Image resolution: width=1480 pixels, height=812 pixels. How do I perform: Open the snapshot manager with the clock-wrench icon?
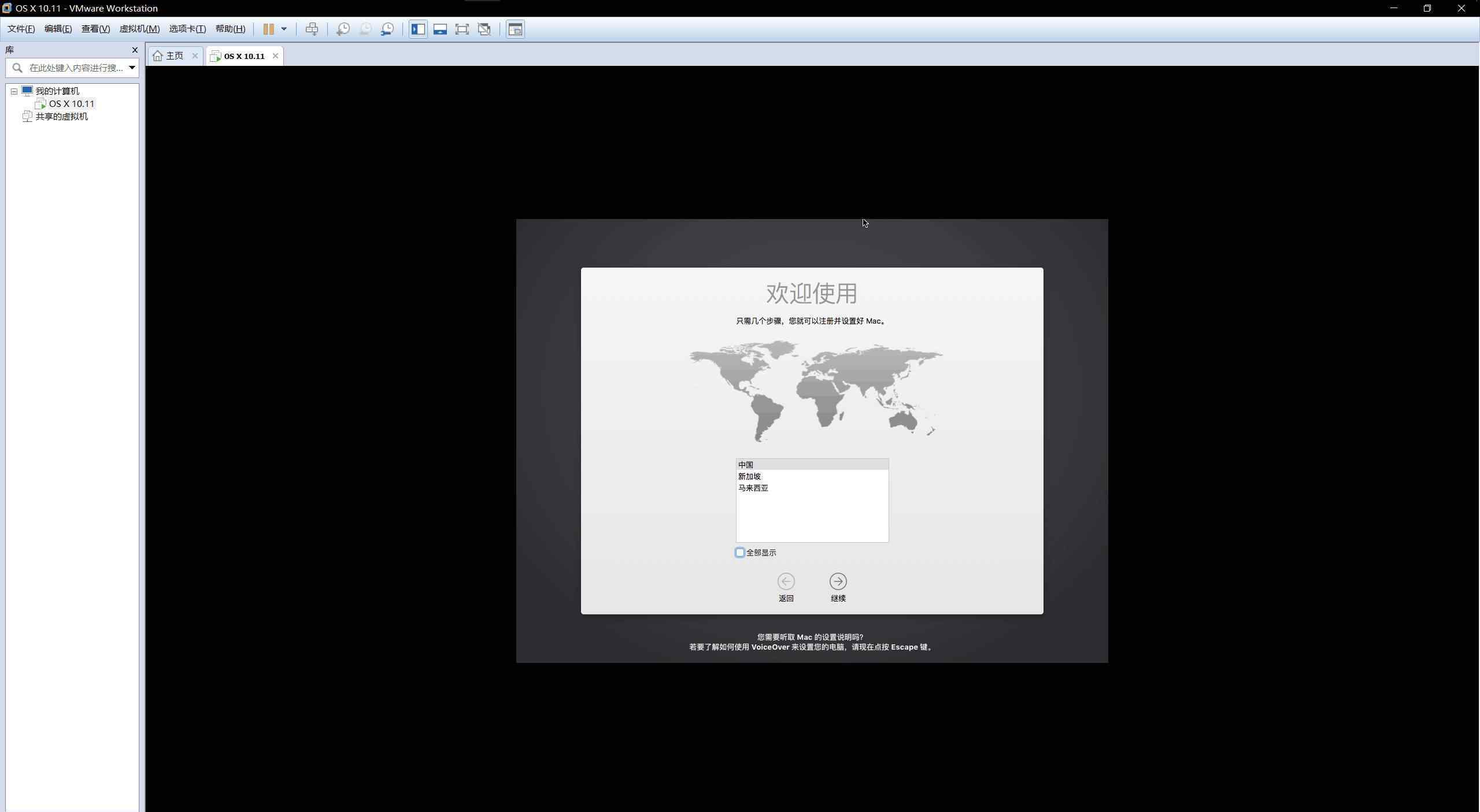point(387,29)
